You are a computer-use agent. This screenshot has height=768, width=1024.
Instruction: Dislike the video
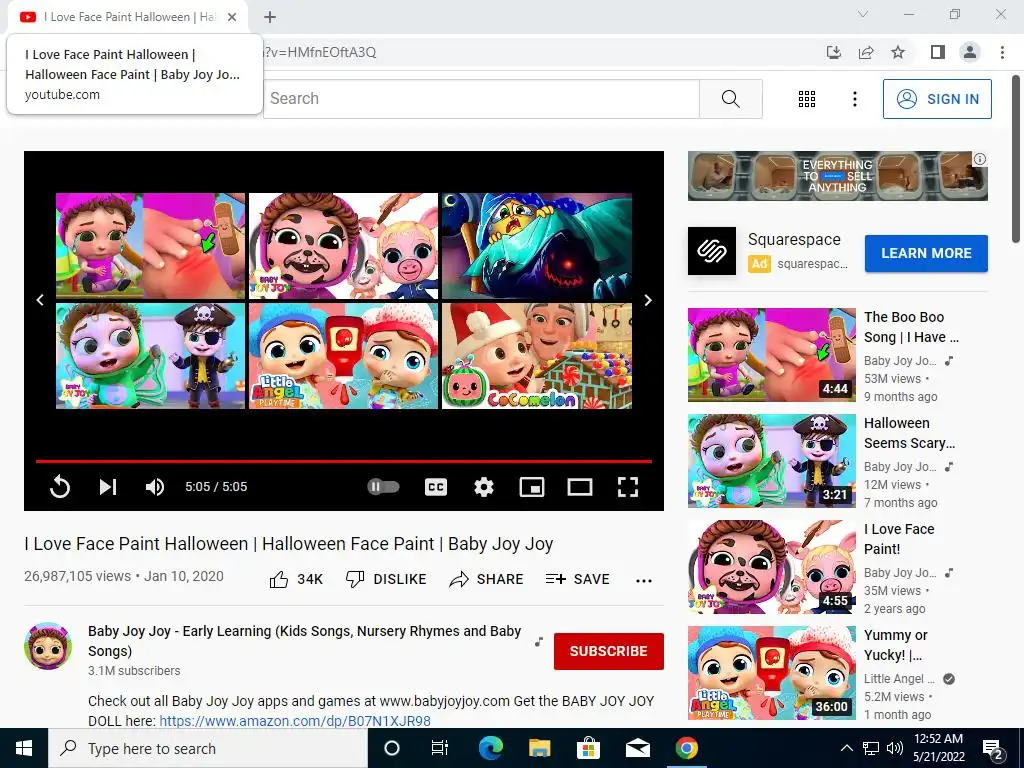386,579
